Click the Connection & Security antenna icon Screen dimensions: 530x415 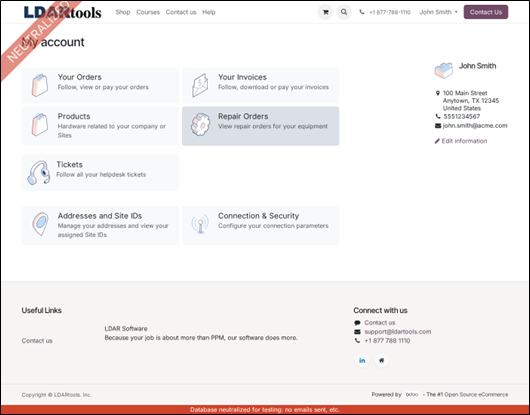point(200,224)
